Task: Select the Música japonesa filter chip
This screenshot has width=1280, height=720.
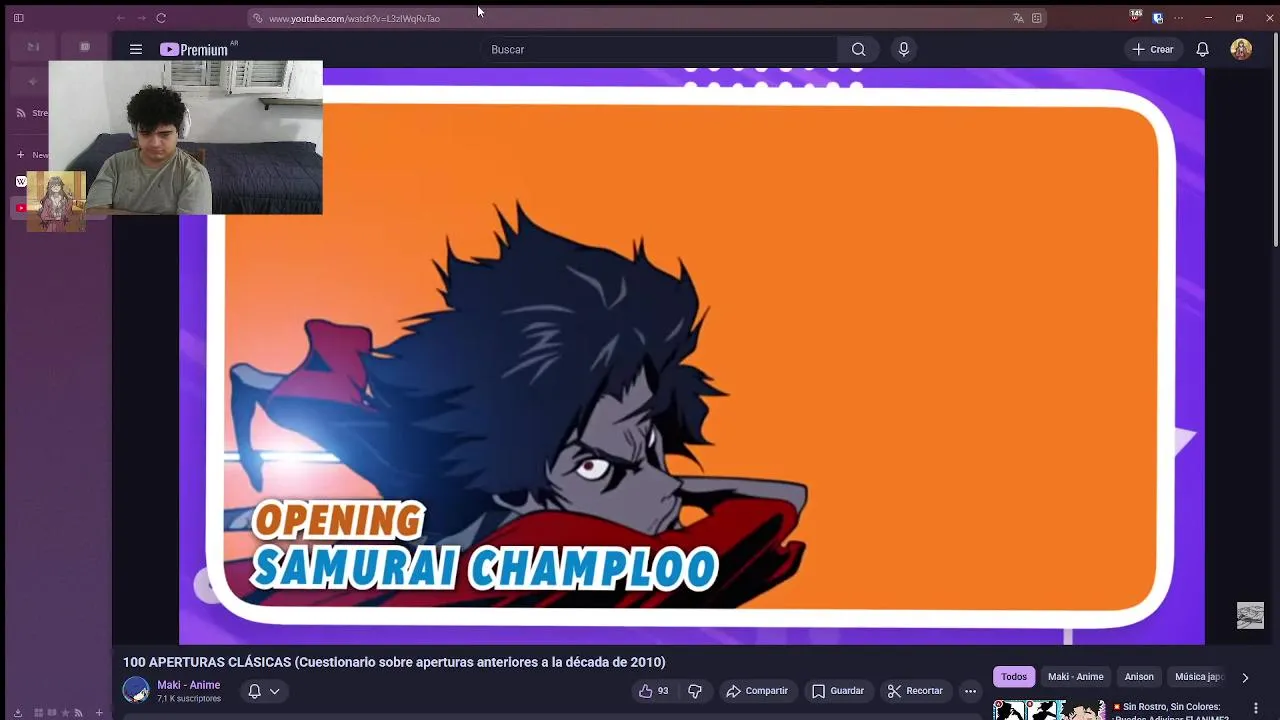Action: point(1199,677)
